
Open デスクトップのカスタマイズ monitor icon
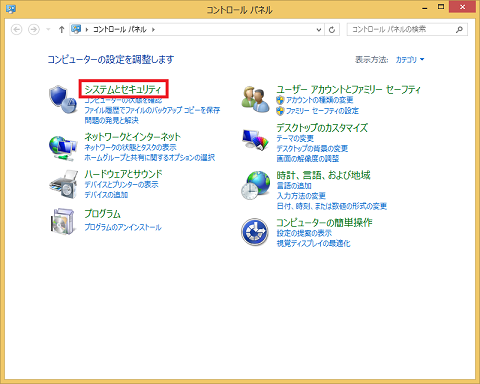(255, 140)
